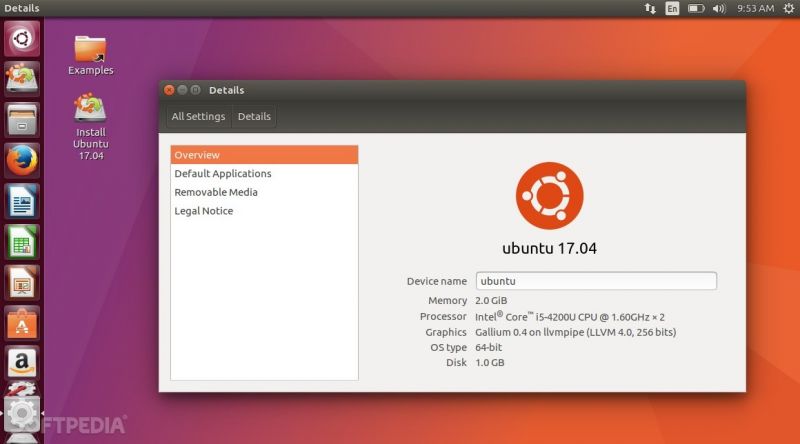Select Legal Notice in the sidebar

pyautogui.click(x=264, y=211)
